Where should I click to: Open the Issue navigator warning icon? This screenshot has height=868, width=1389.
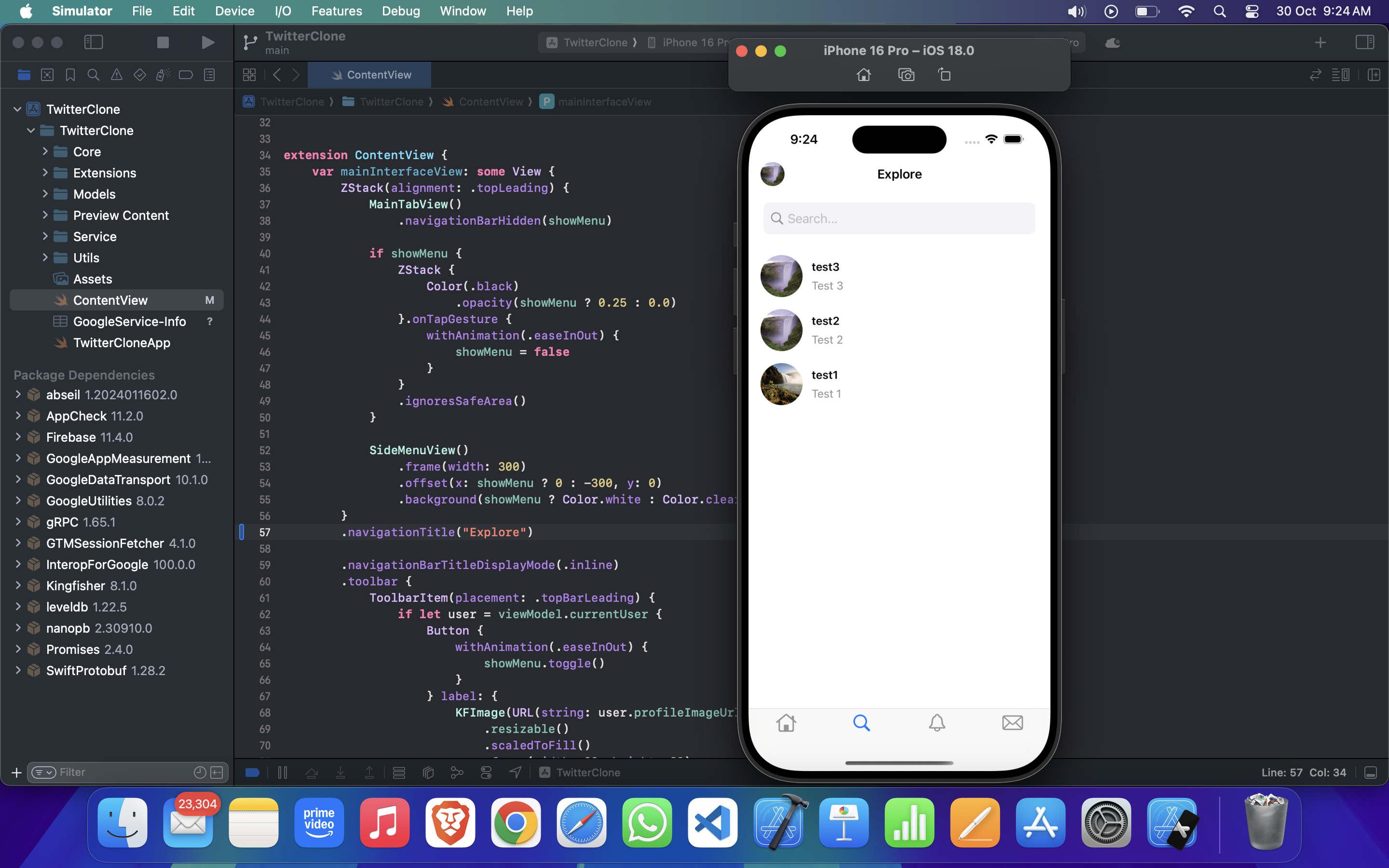tap(117, 75)
